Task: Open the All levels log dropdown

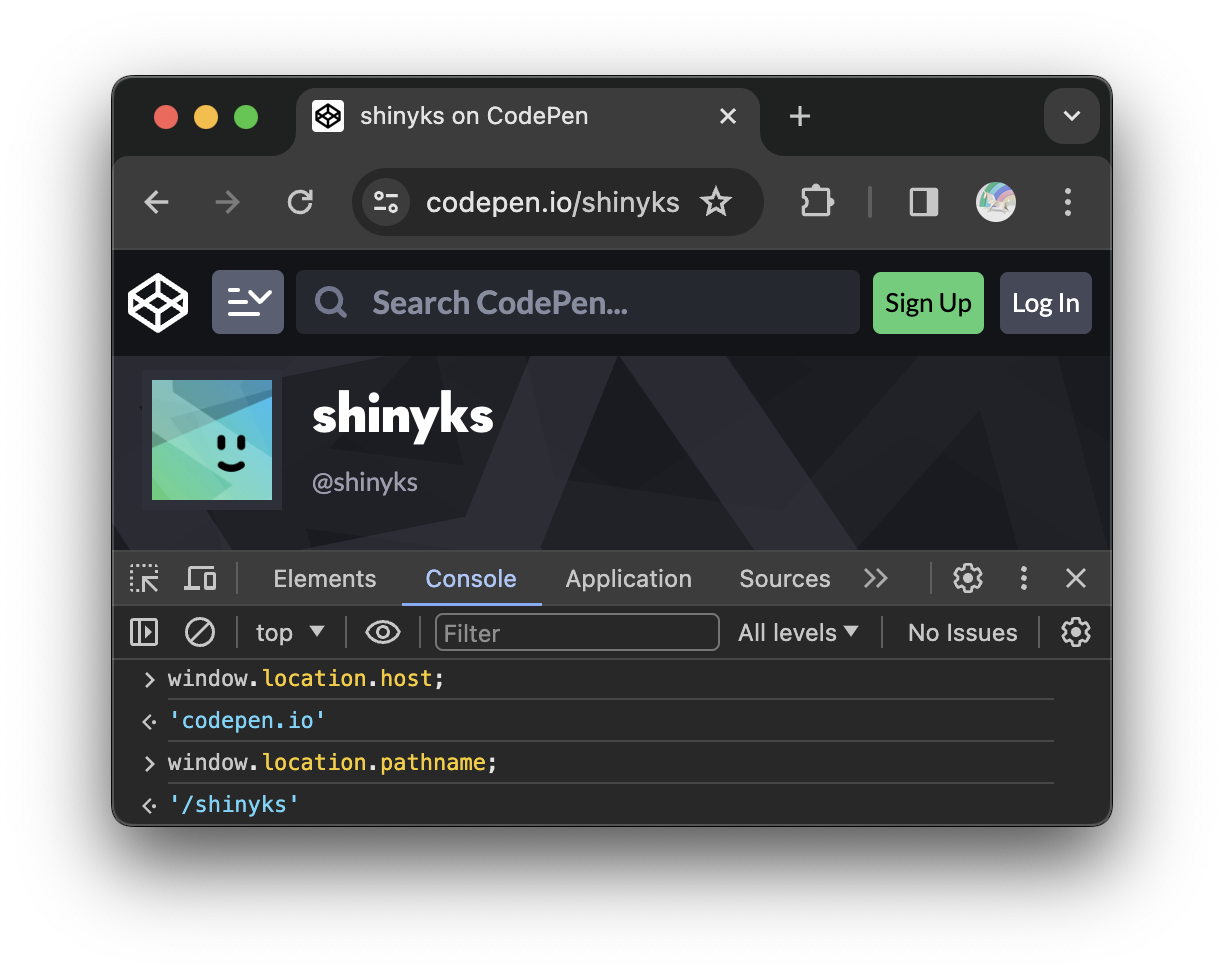Action: point(798,633)
